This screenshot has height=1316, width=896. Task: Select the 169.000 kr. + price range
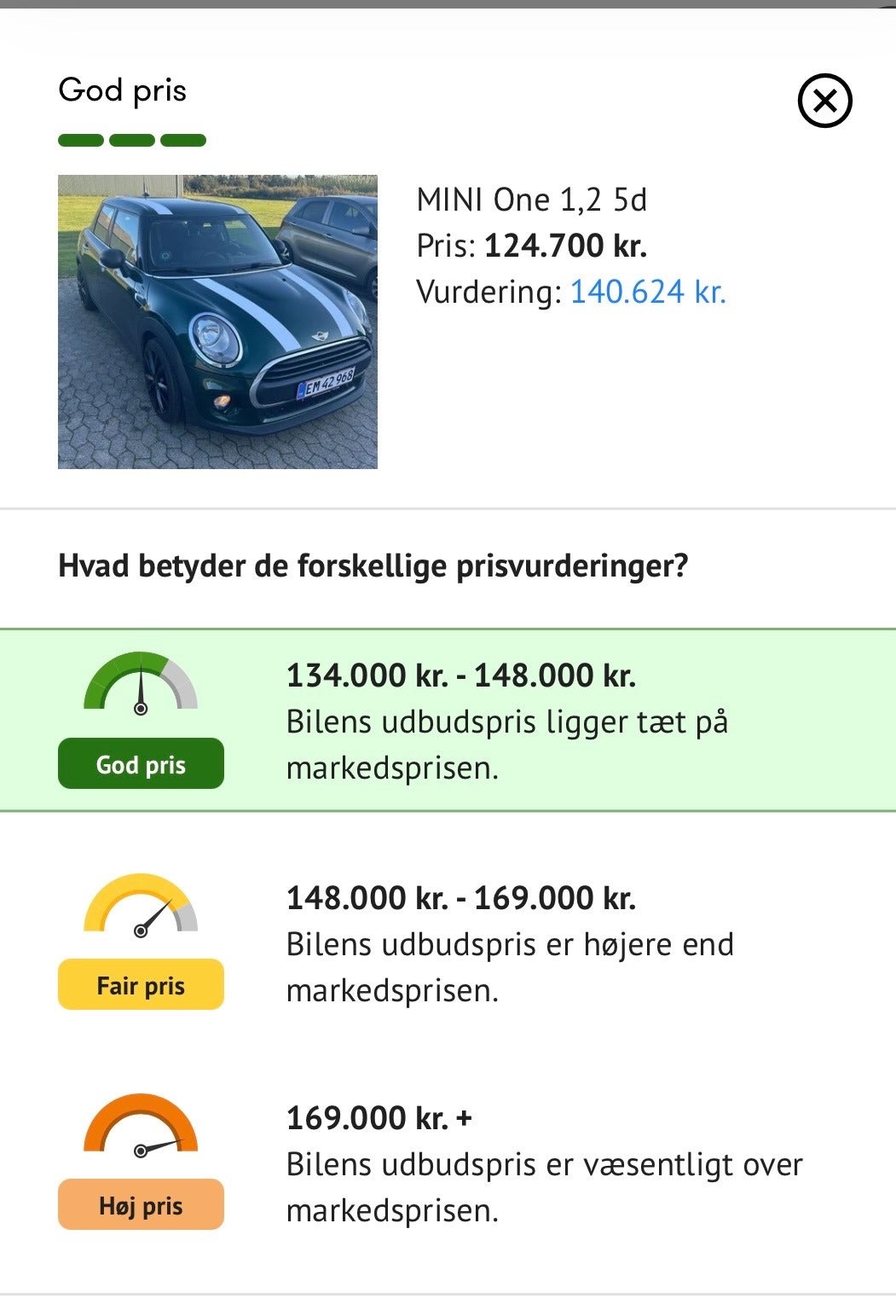tap(379, 1118)
